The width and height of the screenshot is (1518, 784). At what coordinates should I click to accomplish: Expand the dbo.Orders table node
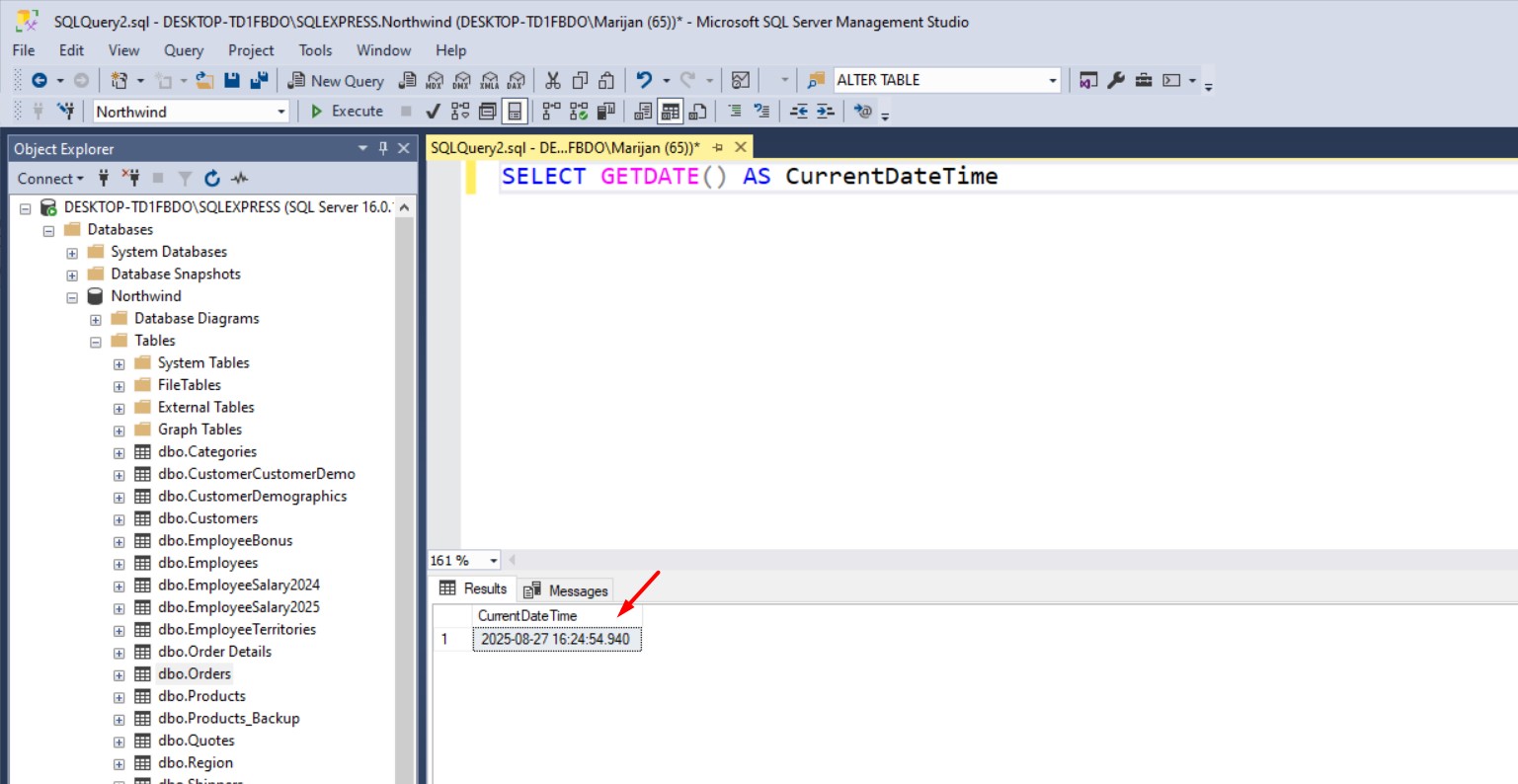pyautogui.click(x=120, y=675)
